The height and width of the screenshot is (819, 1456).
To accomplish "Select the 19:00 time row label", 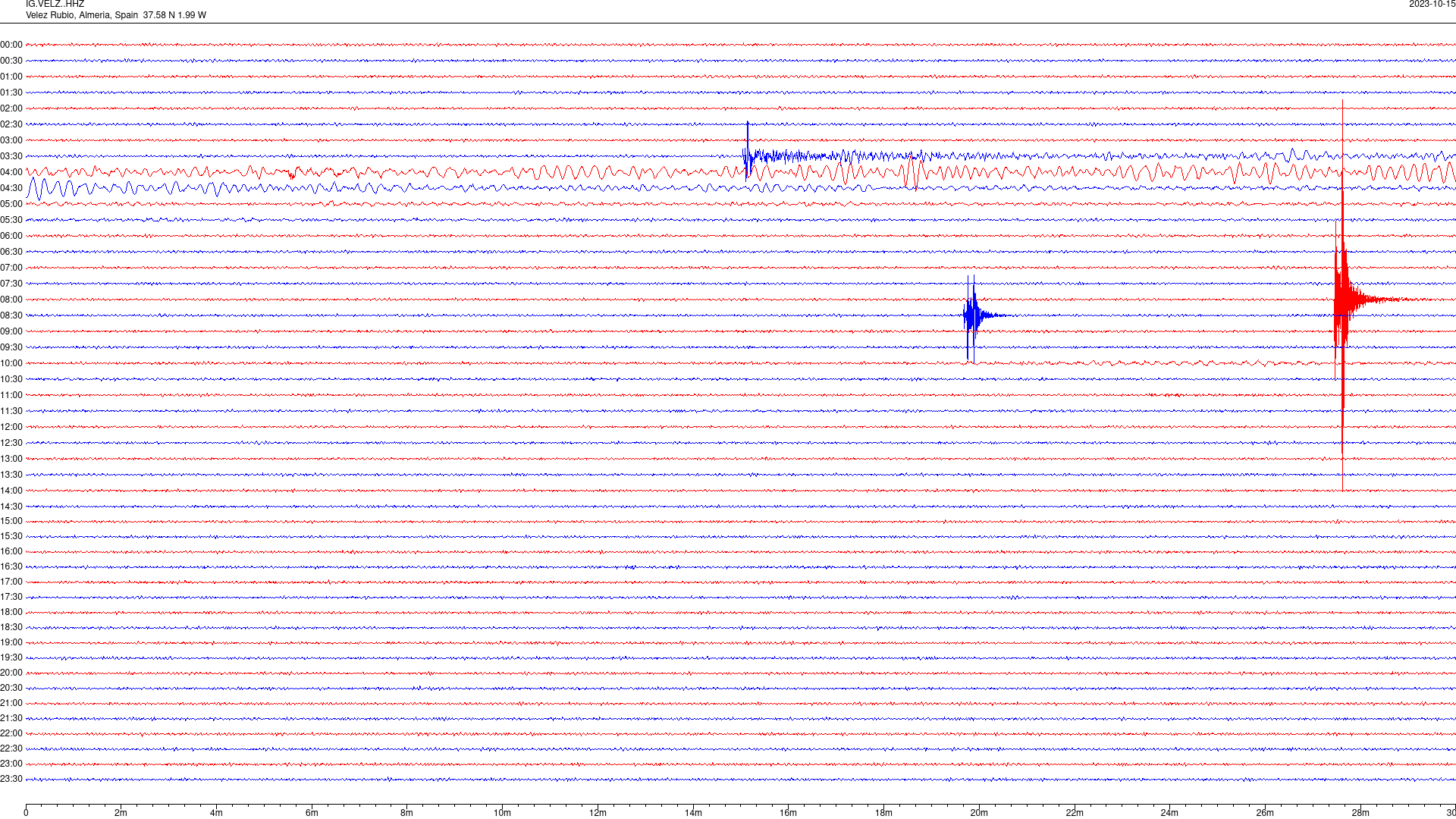I will [11, 643].
